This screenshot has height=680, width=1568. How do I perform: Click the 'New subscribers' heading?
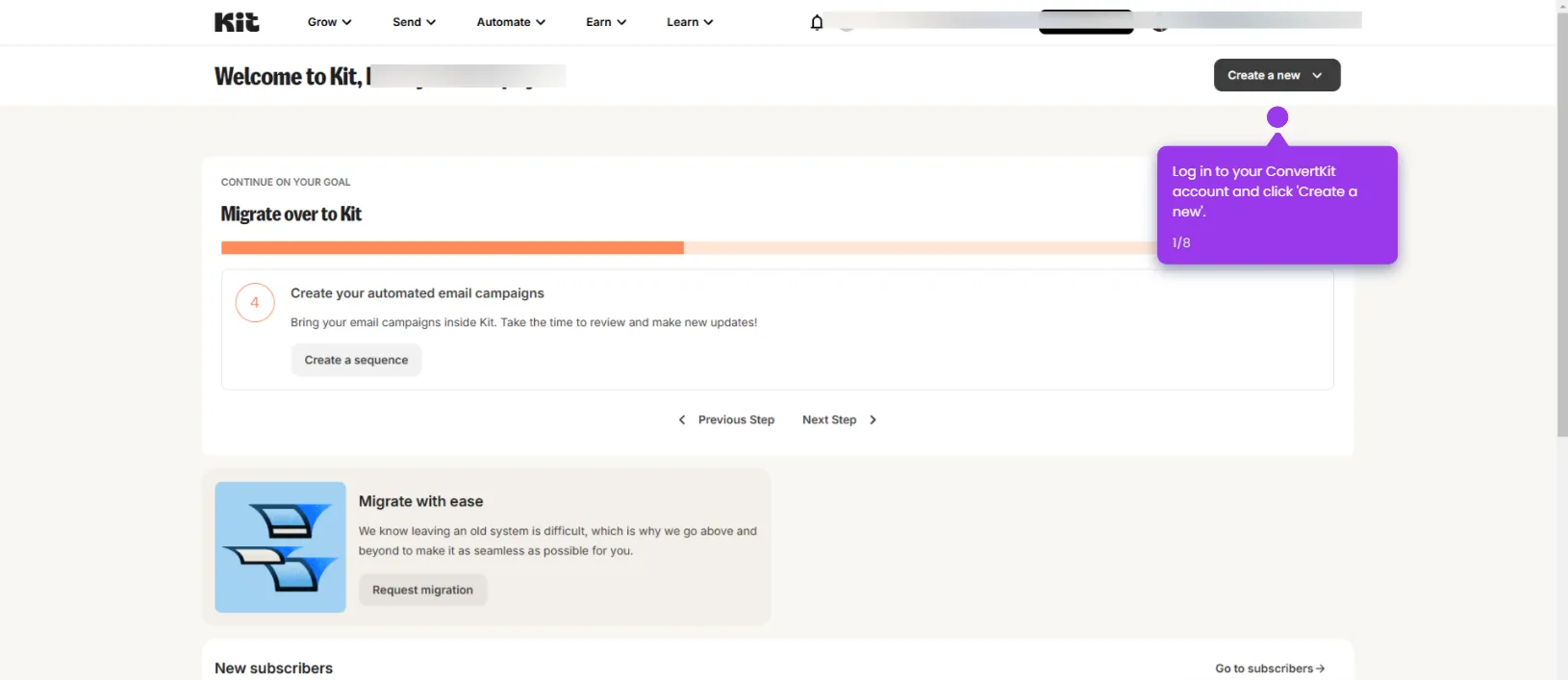pyautogui.click(x=273, y=668)
